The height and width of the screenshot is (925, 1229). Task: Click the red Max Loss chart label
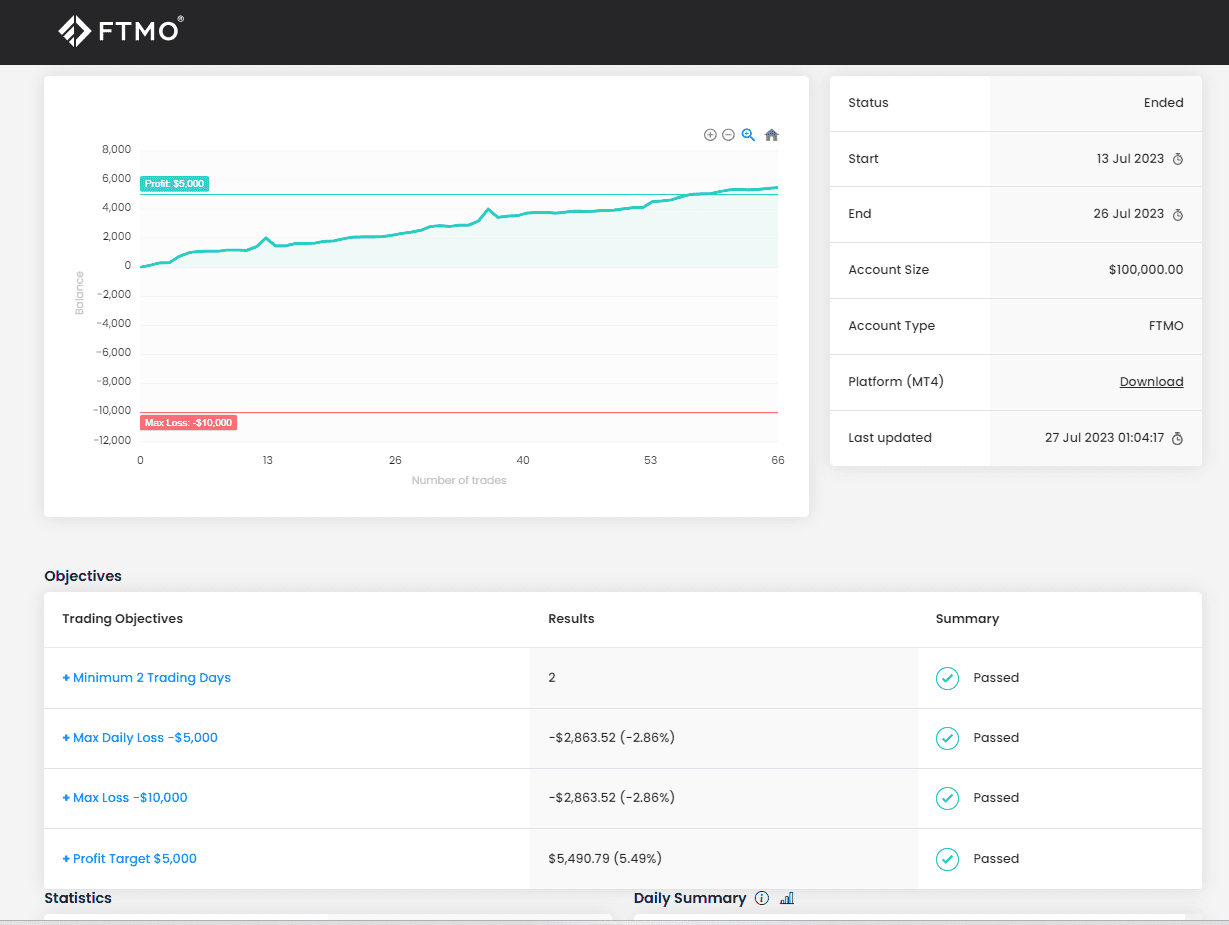[188, 423]
